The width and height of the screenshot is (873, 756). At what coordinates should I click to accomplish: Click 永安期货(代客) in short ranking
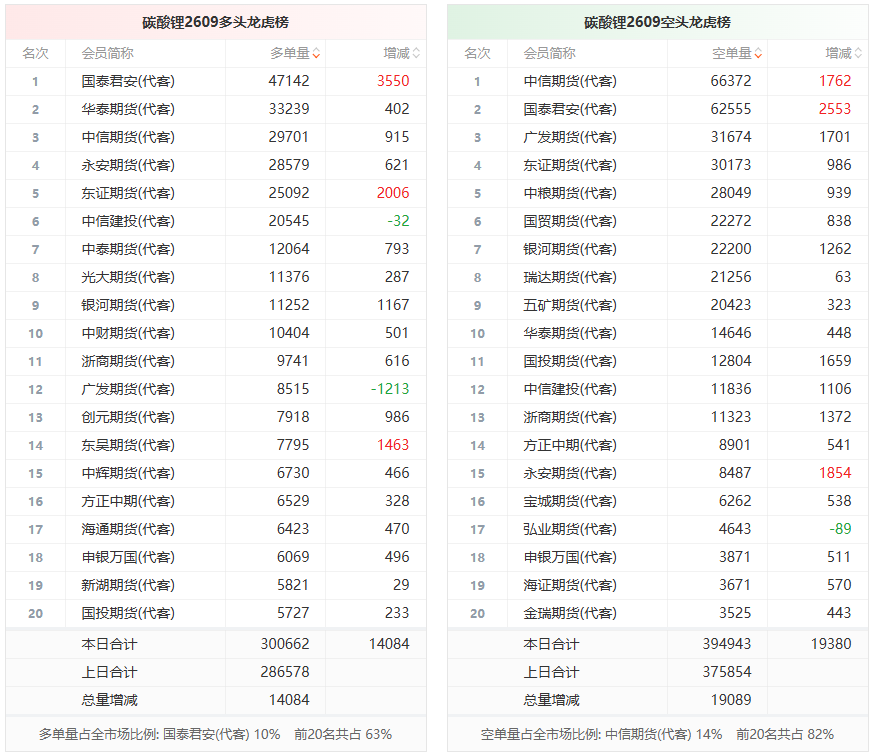coord(570,473)
